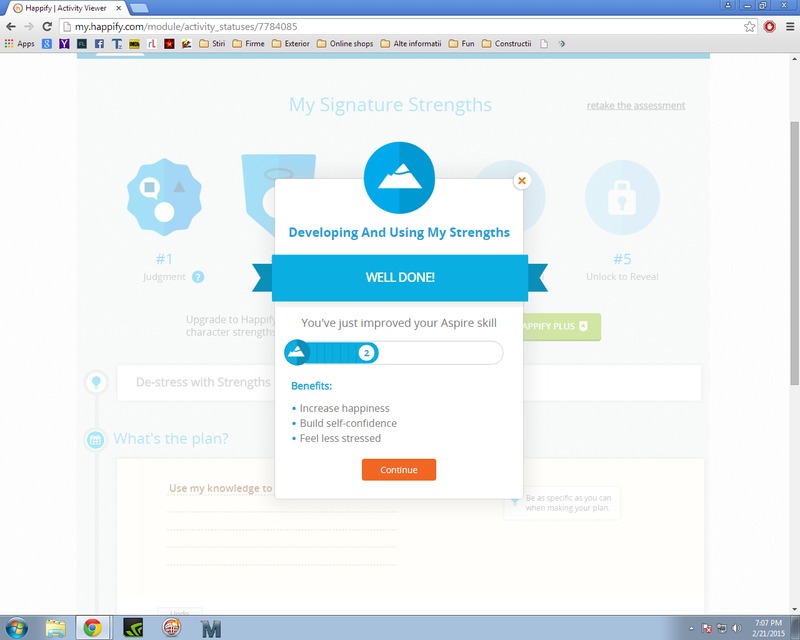Screen dimensions: 800x640
Task: Open the Nvidia app from the taskbar
Action: pyautogui.click(x=133, y=628)
